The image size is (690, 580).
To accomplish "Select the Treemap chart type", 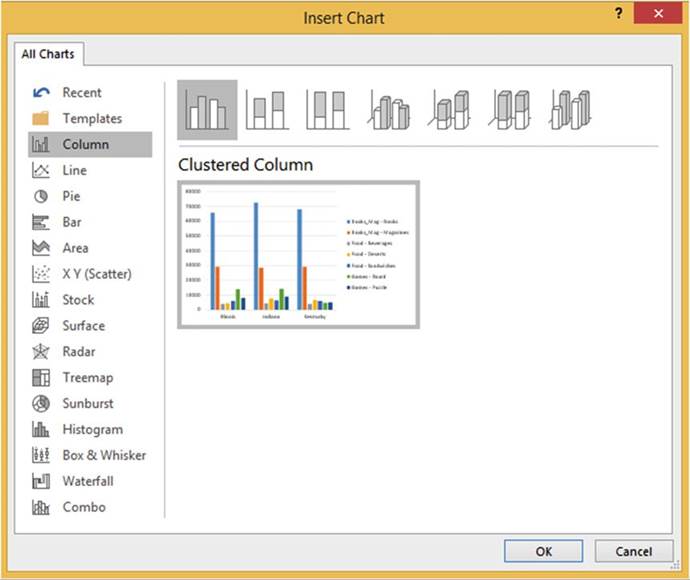I will tap(87, 377).
